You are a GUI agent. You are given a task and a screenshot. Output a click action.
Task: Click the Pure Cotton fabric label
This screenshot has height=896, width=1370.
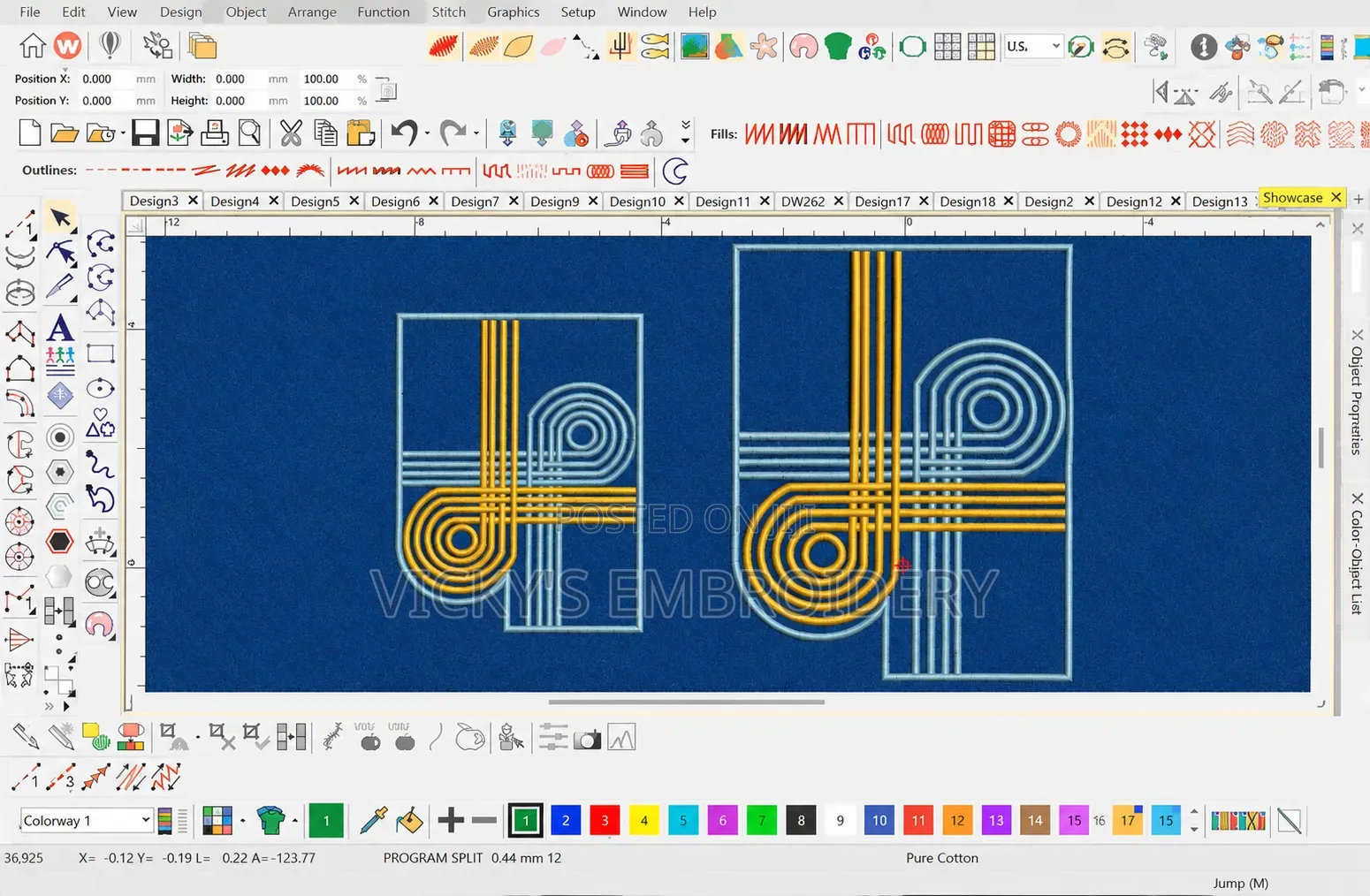942,858
